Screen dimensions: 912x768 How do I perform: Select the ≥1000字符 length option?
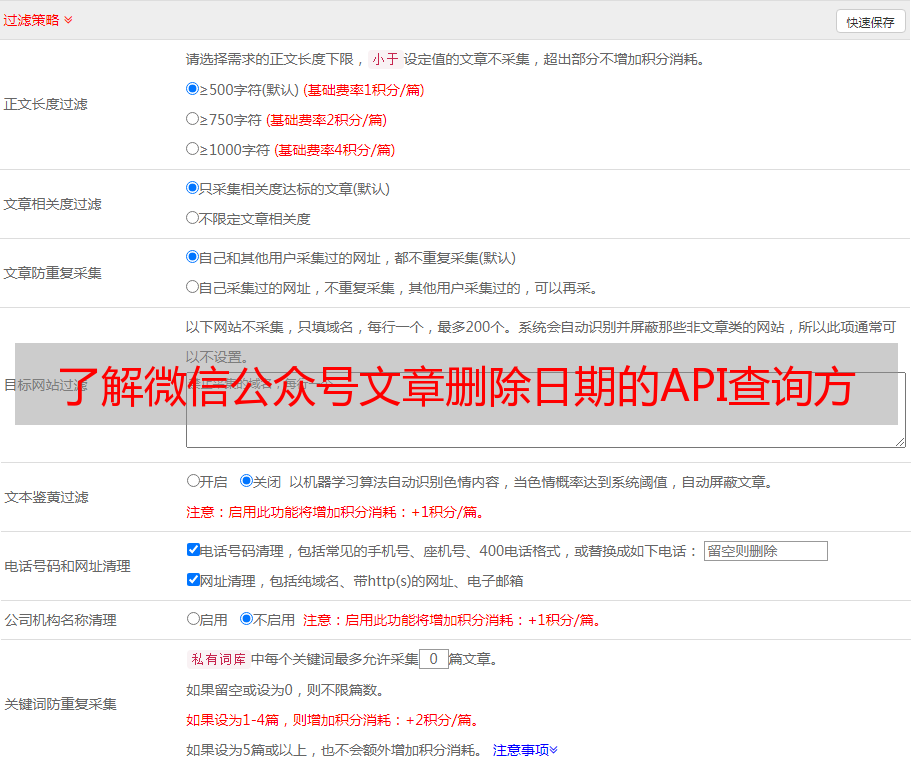[x=193, y=149]
